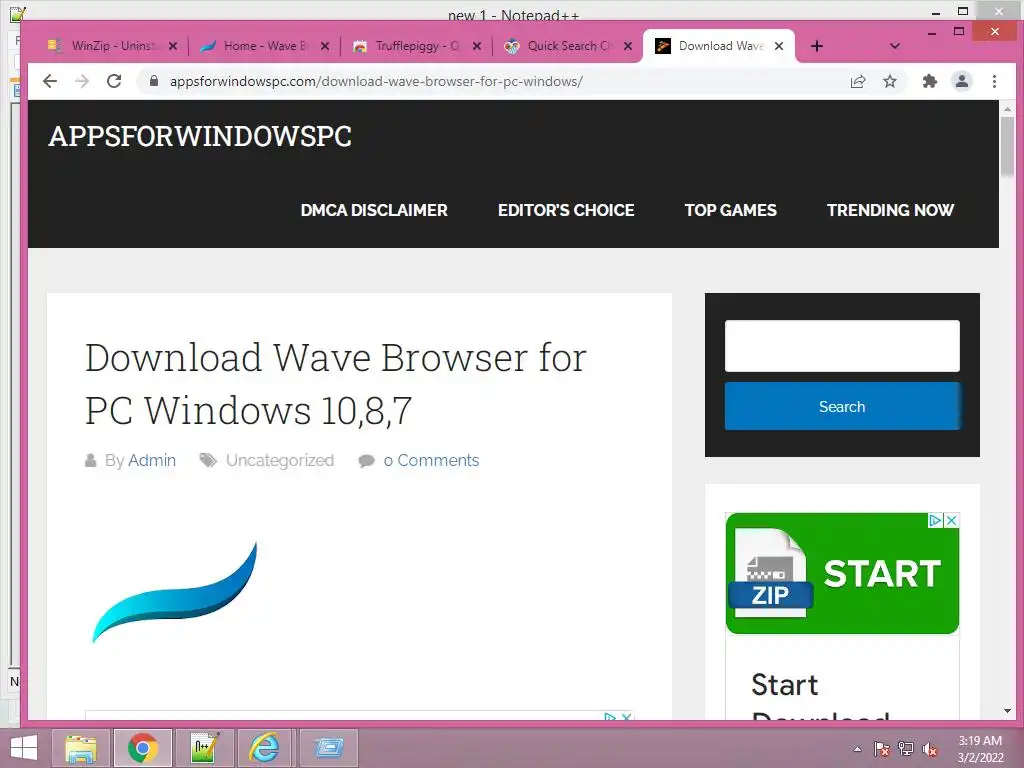The height and width of the screenshot is (768, 1024).
Task: Click the Chrome taskbar icon
Action: click(142, 748)
